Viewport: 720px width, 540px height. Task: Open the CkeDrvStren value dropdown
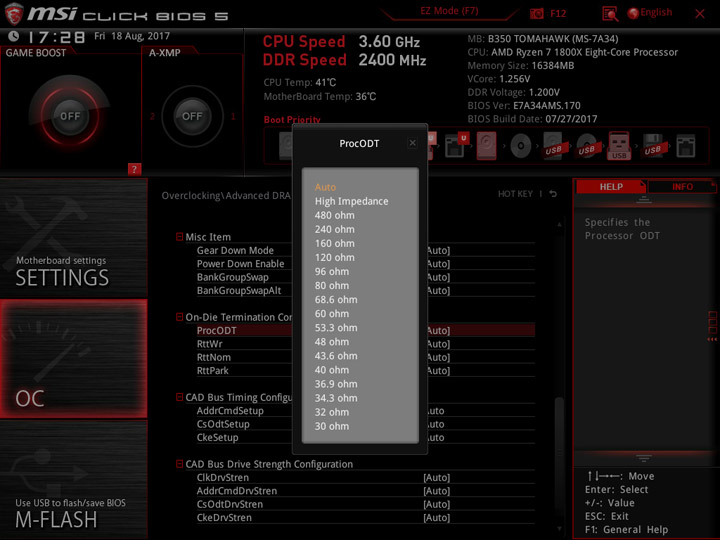[437, 518]
